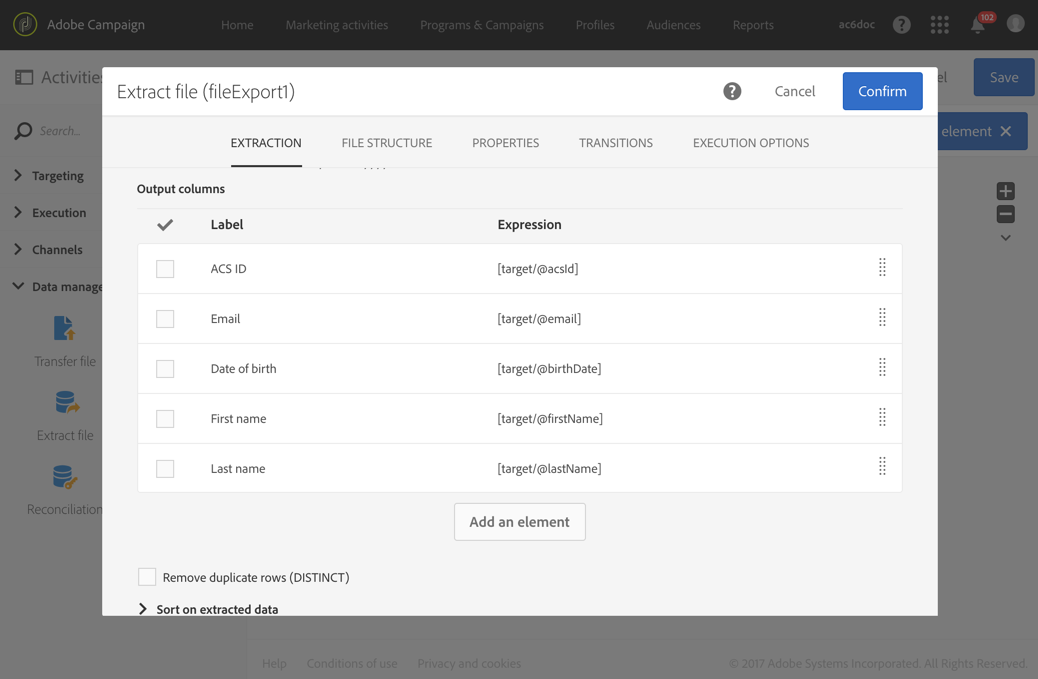This screenshot has width=1038, height=679.
Task: Switch to the File Structure tab
Action: tap(386, 143)
